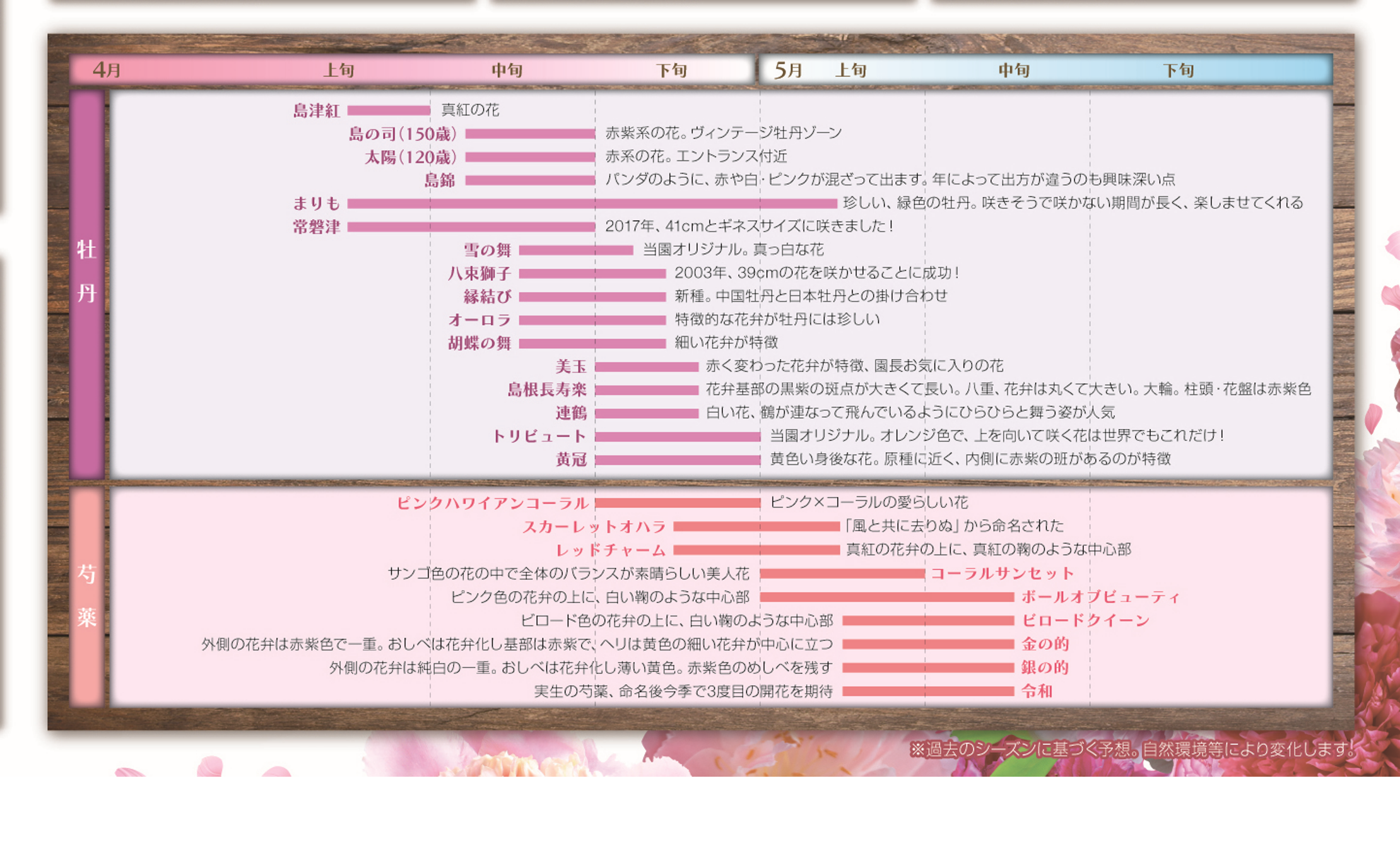The image size is (1400, 860).
Task: Click the 黄冠 flower name
Action: pyautogui.click(x=571, y=459)
